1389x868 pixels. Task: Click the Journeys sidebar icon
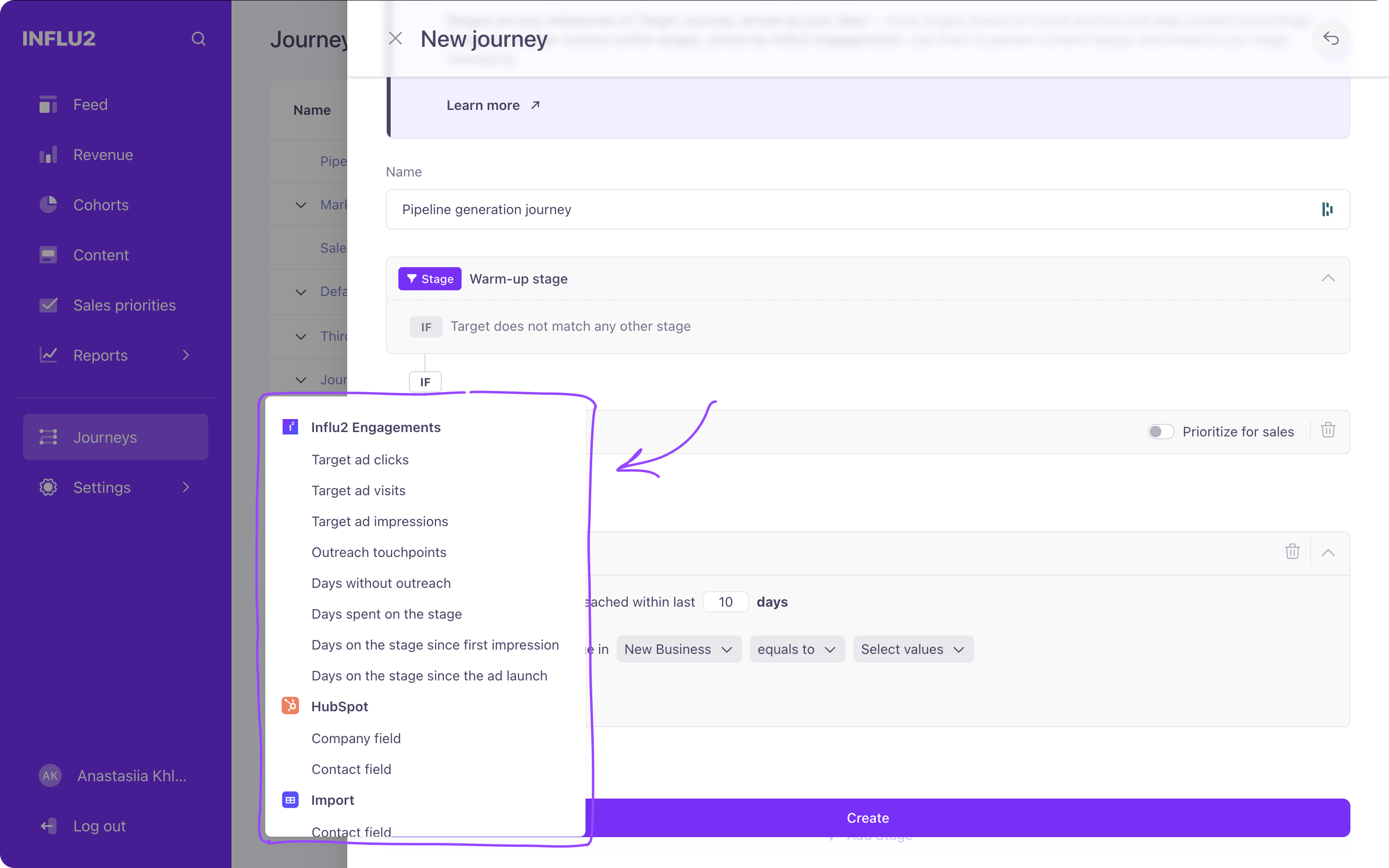(x=48, y=437)
